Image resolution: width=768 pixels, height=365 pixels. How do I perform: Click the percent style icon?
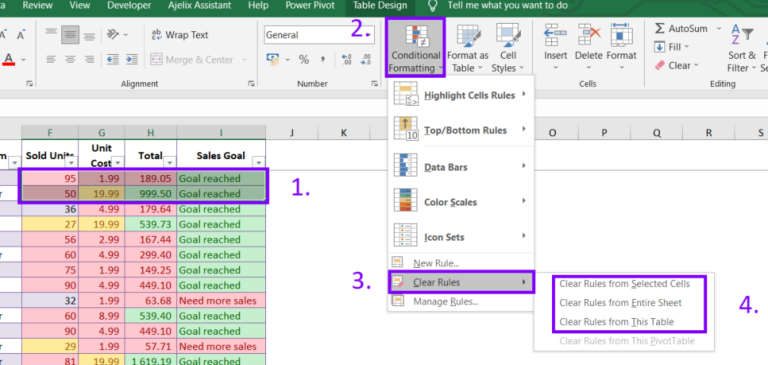pyautogui.click(x=304, y=60)
